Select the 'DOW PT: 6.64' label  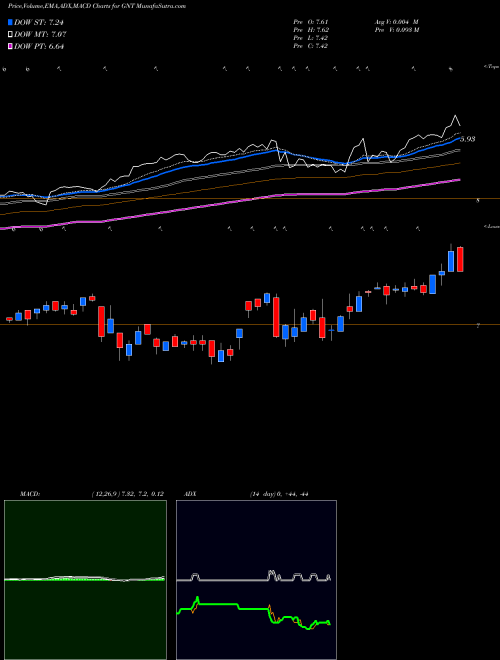39,46
